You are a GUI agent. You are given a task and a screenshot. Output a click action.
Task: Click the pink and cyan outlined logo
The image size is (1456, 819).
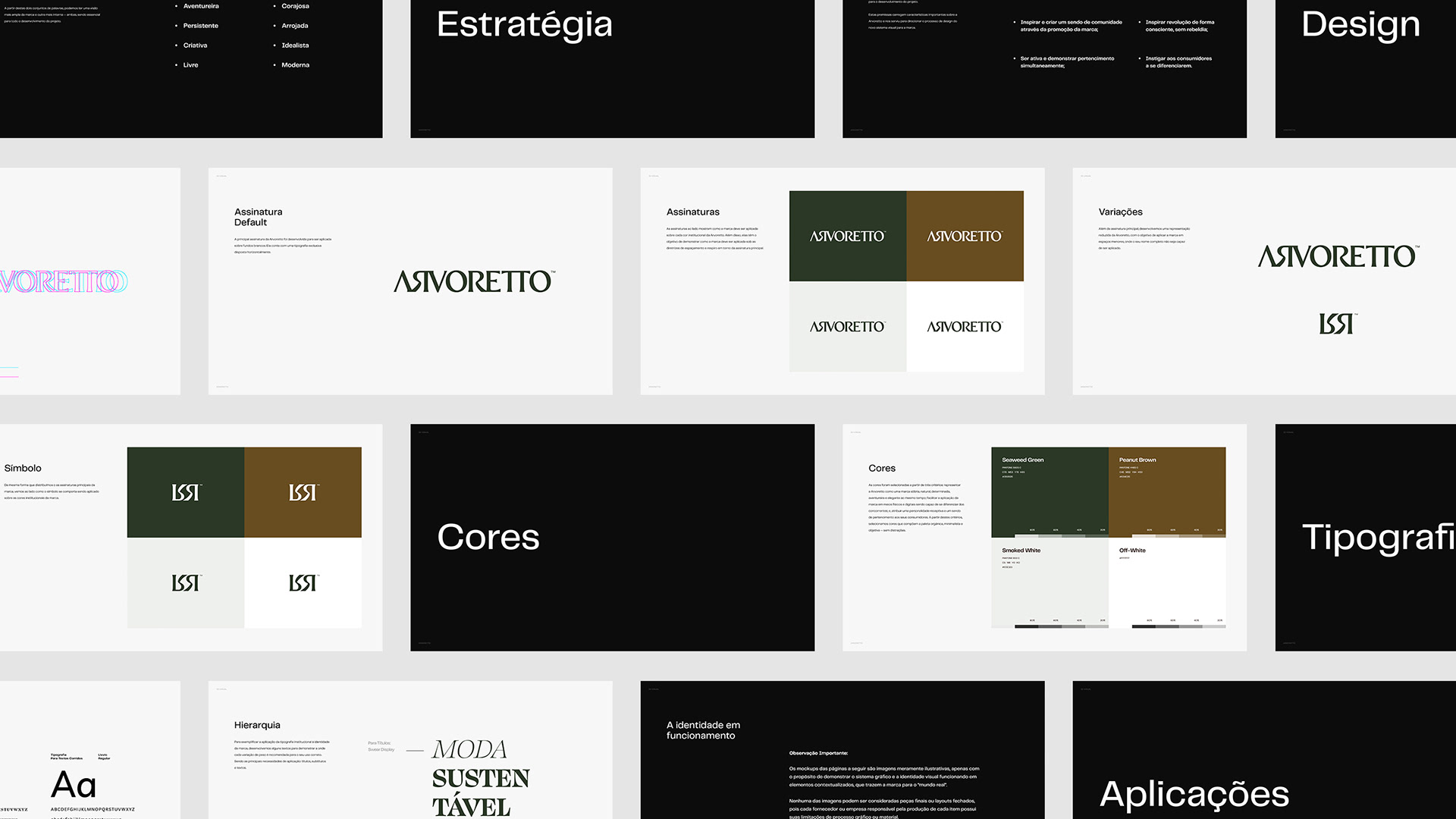(x=64, y=281)
